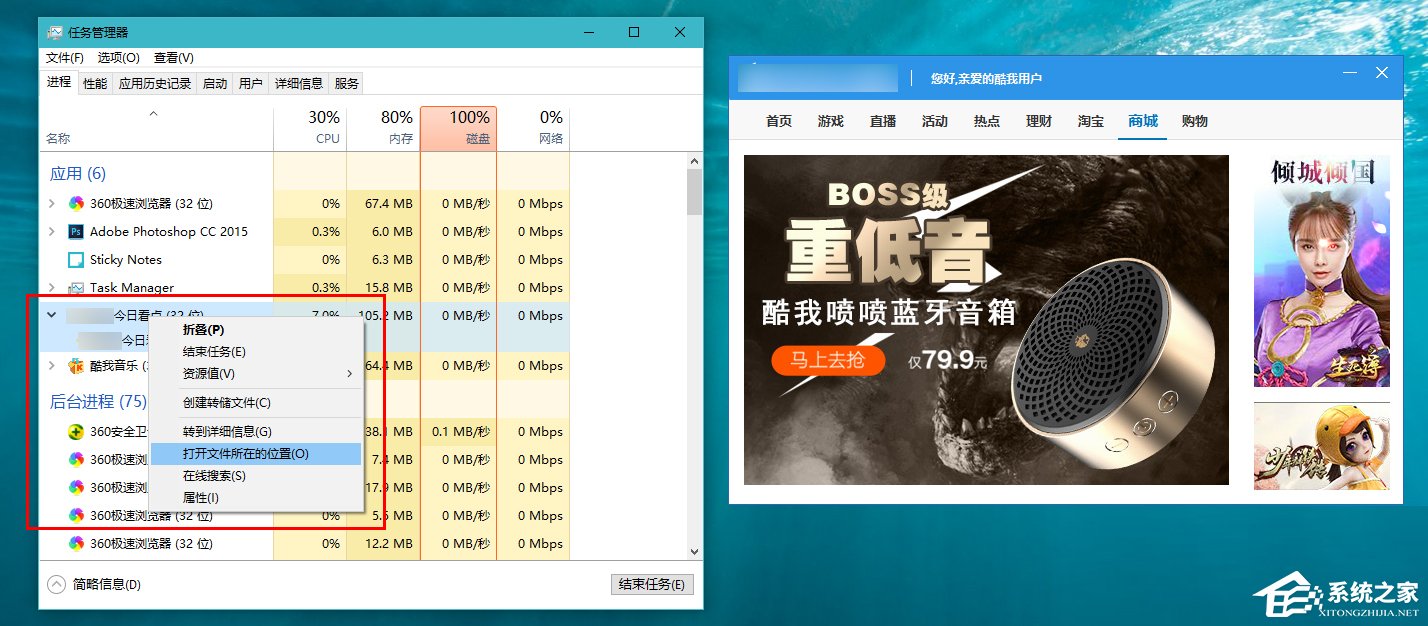Switch to the 首页 tab in the Kuwo window
The image size is (1428, 626).
point(778,121)
